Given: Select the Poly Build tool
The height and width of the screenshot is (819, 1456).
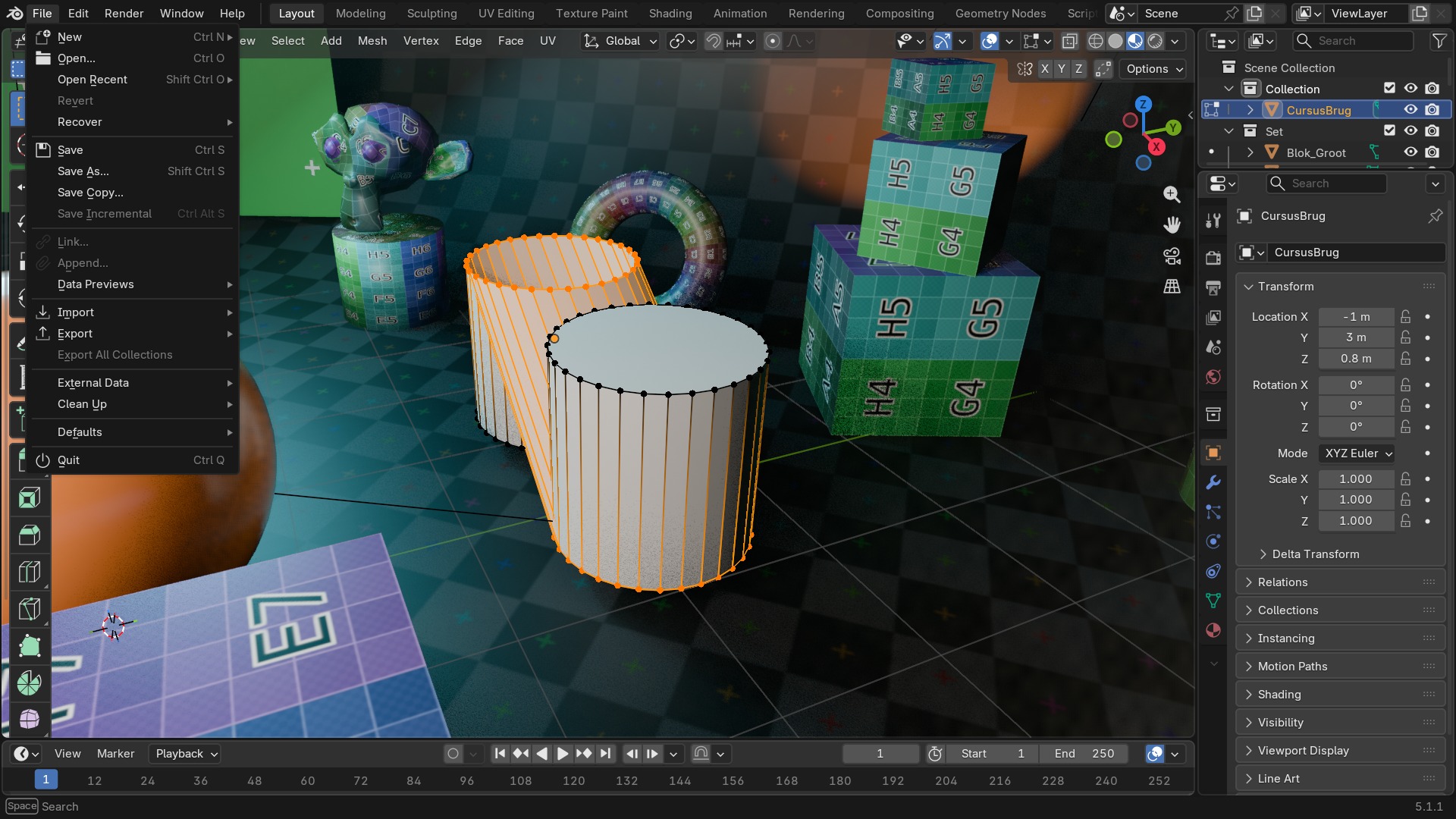Looking at the screenshot, I should [x=30, y=646].
